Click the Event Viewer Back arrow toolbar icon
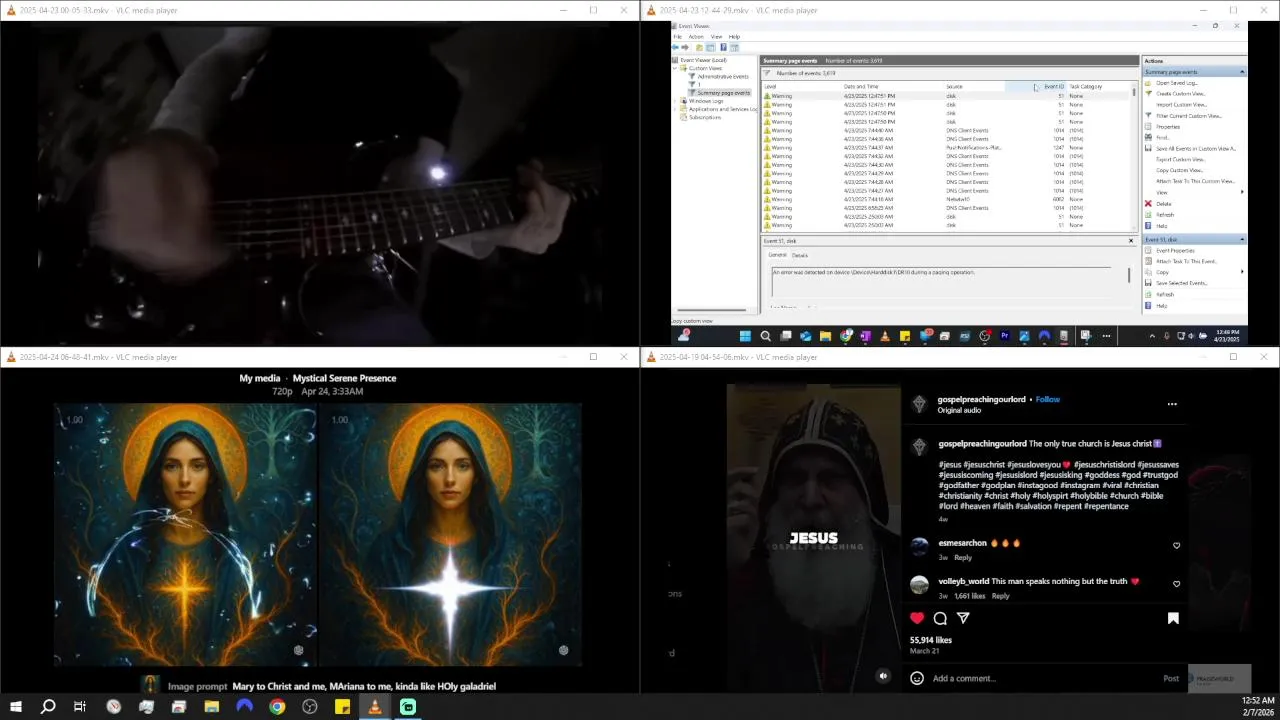 [676, 47]
